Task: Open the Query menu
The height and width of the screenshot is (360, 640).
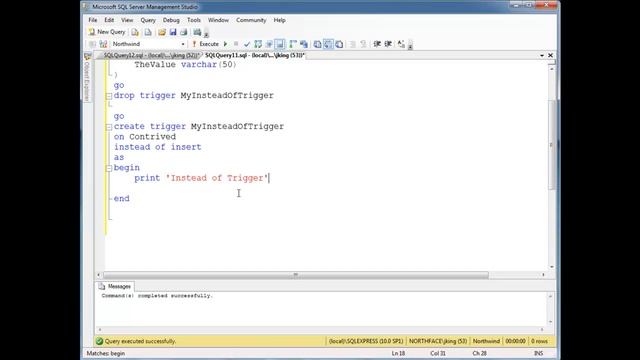Action: (148, 20)
